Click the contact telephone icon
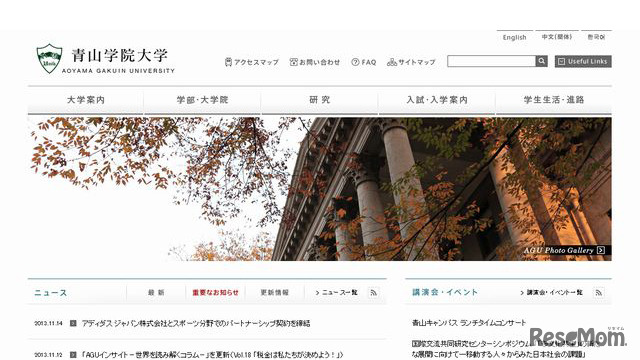The height and width of the screenshot is (360, 640). [293, 62]
